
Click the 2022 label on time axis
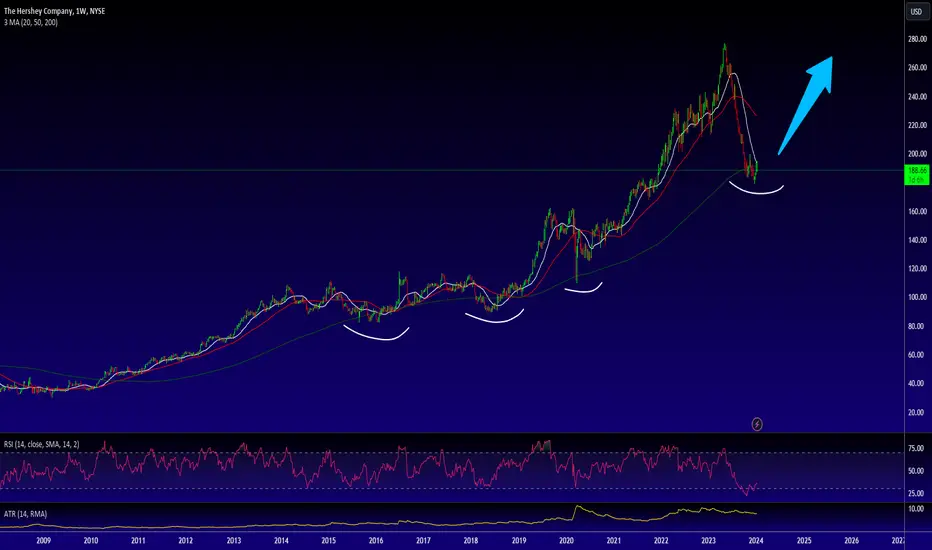661,540
